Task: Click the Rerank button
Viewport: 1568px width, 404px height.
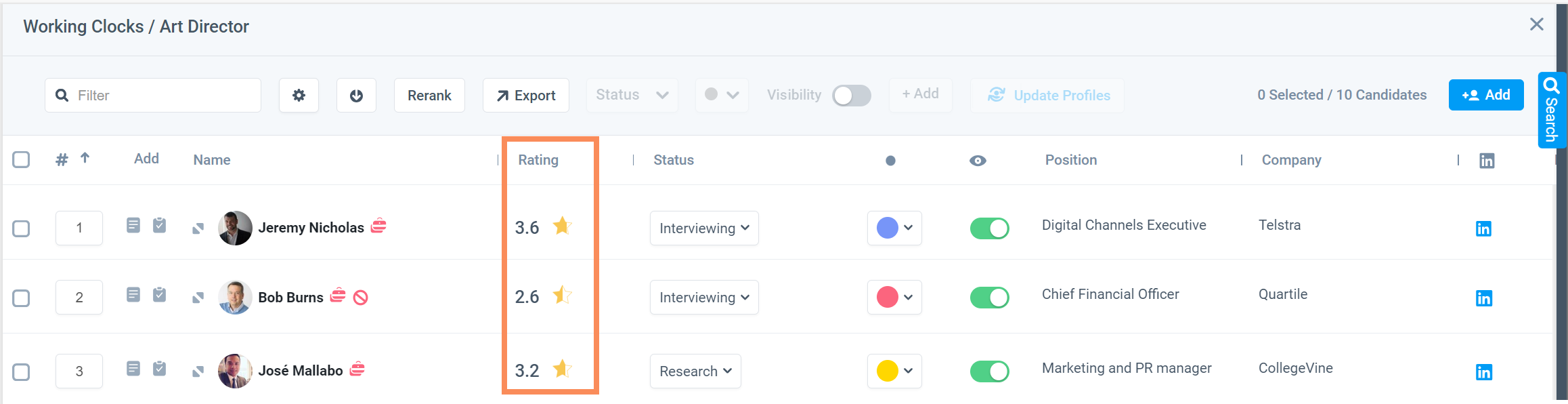Action: [429, 96]
